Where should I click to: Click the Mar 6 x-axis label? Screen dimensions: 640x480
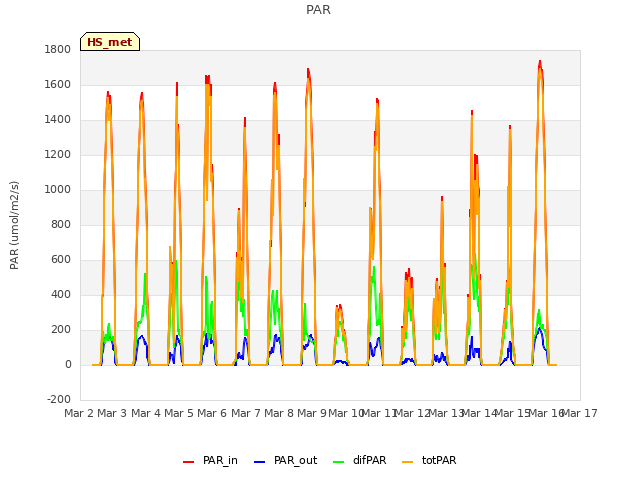point(212,413)
